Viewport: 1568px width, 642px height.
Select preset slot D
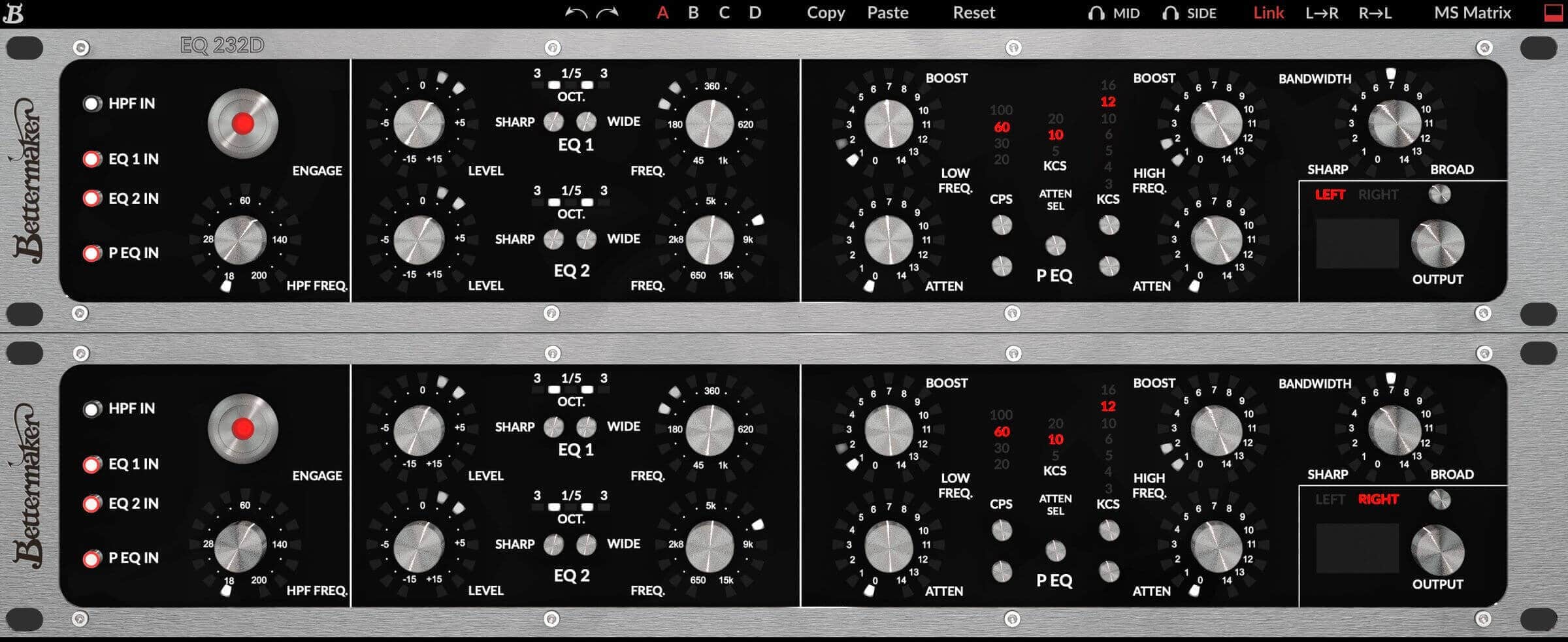click(x=755, y=13)
